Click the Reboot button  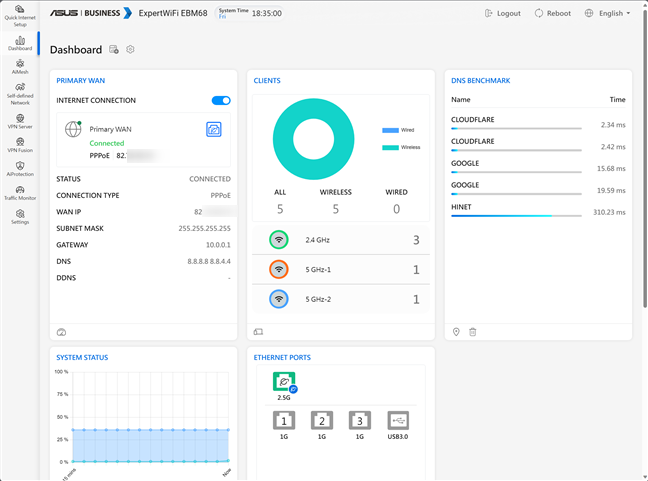(x=553, y=13)
